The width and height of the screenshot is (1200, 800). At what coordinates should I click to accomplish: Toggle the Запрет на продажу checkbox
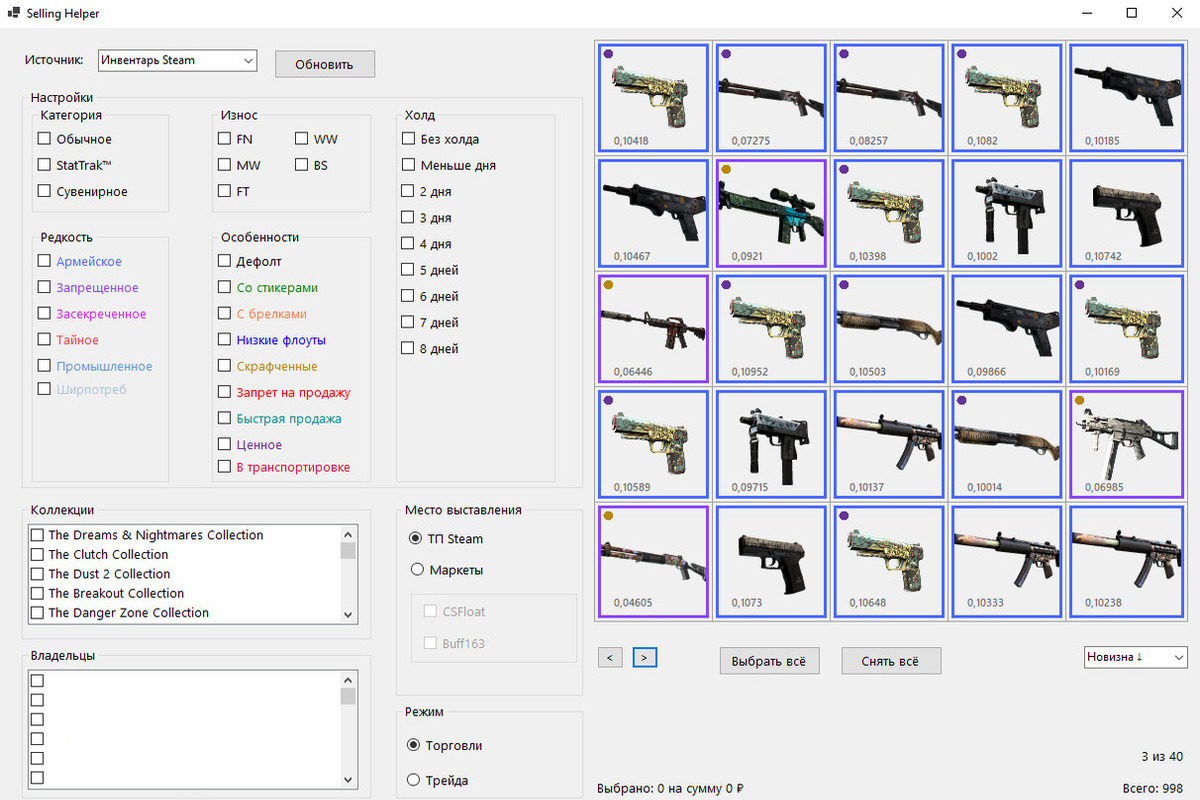(x=224, y=392)
